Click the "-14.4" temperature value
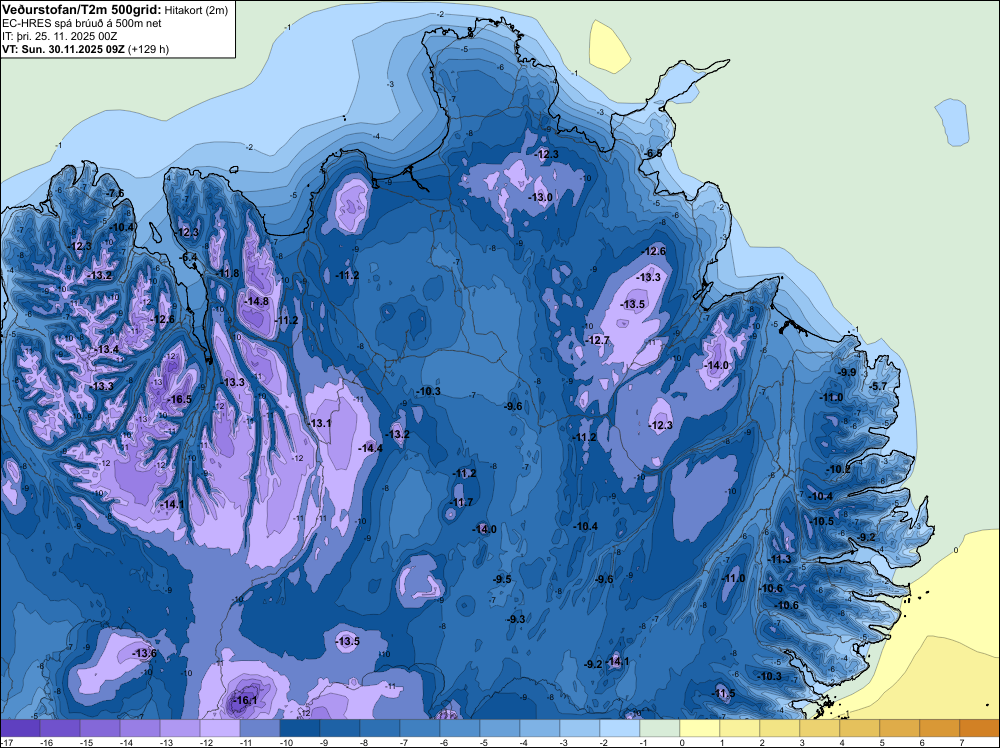Viewport: 1000px width, 748px height. 371,448
